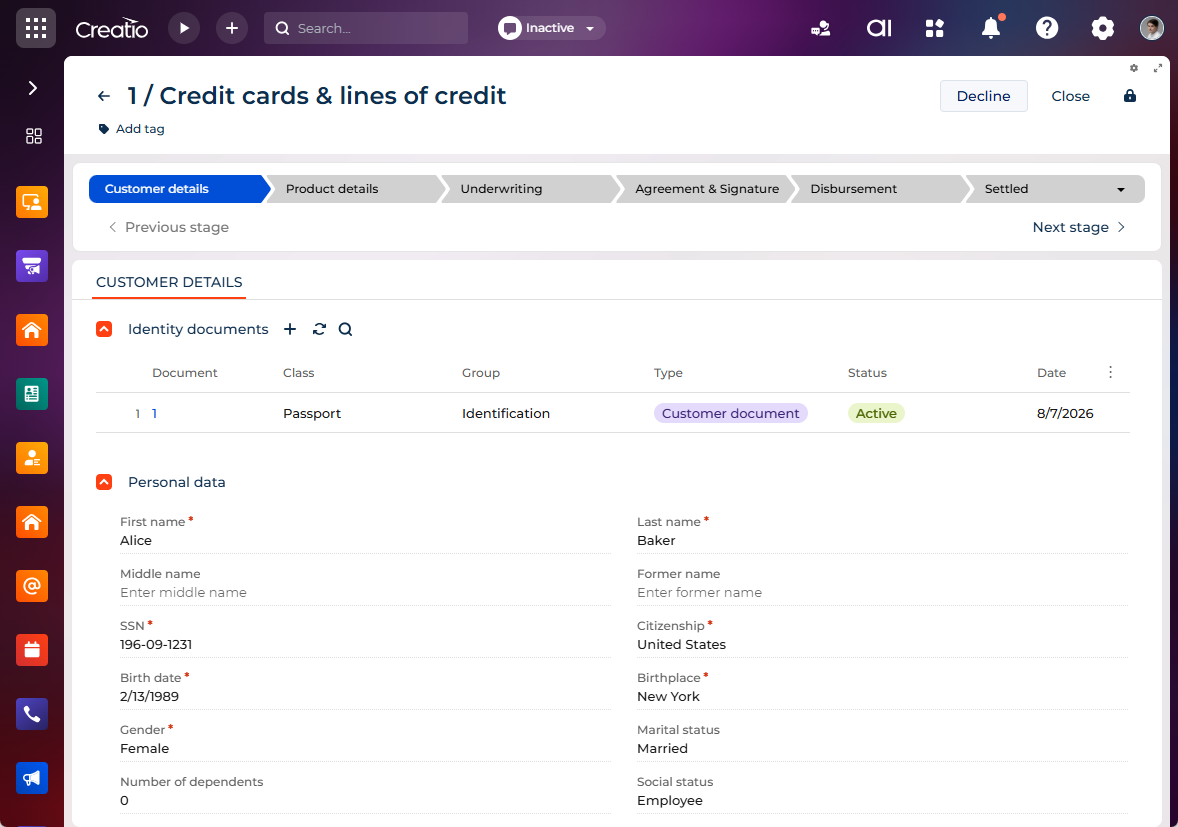This screenshot has height=827, width=1178.
Task: Open the system settings gear in top bar
Action: tap(1102, 29)
